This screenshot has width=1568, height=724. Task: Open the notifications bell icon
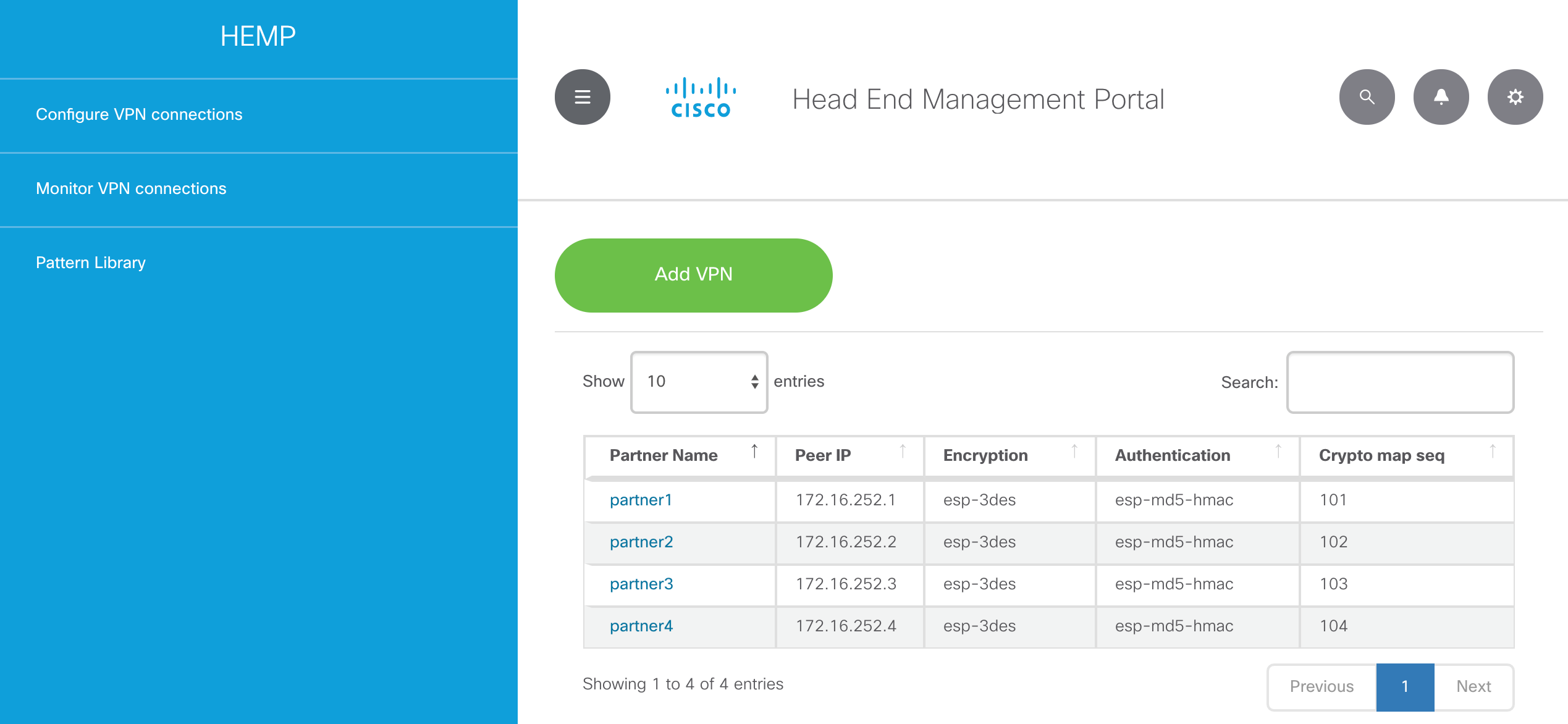pyautogui.click(x=1441, y=97)
